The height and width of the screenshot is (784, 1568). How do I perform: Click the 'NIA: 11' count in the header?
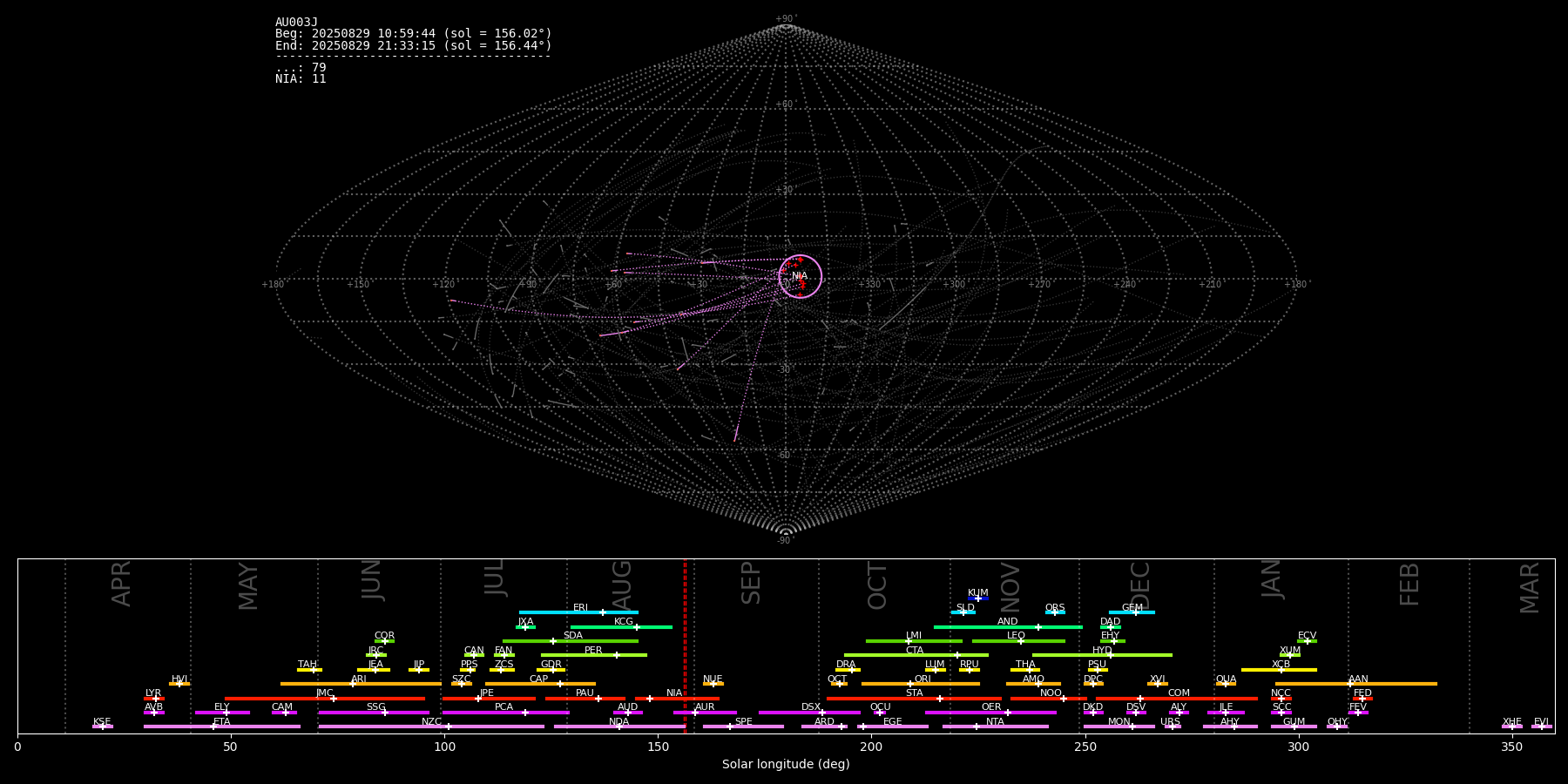tap(301, 79)
